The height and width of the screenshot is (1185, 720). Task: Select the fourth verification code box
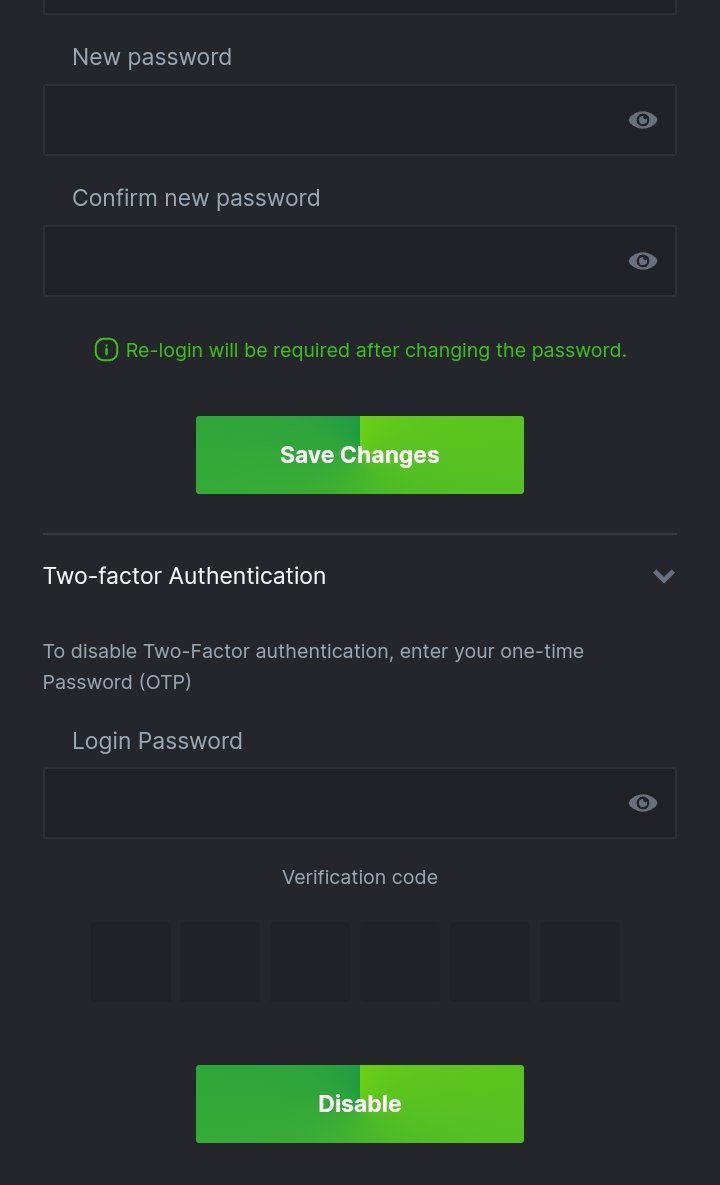tap(400, 962)
